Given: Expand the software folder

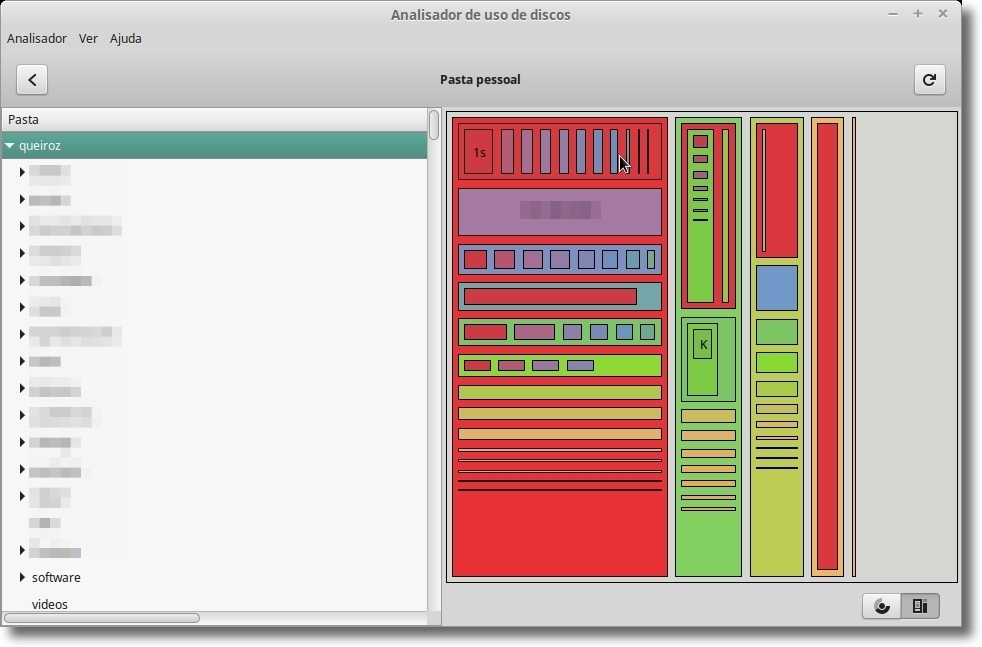Looking at the screenshot, I should (x=22, y=577).
